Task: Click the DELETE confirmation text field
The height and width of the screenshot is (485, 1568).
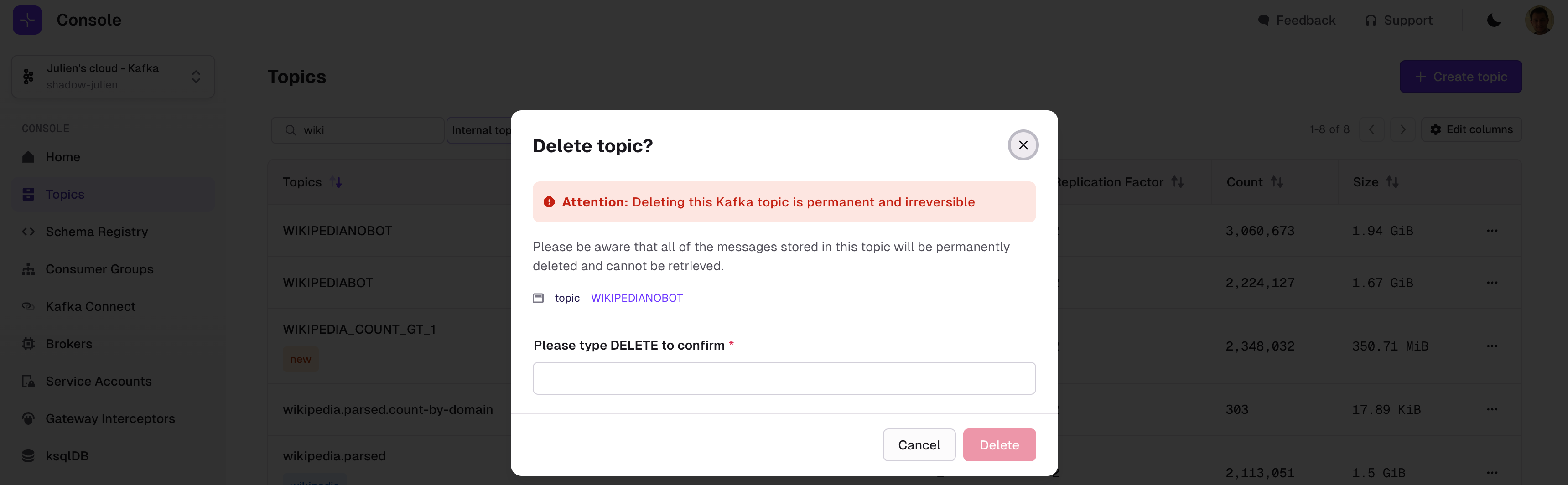Action: tap(784, 378)
